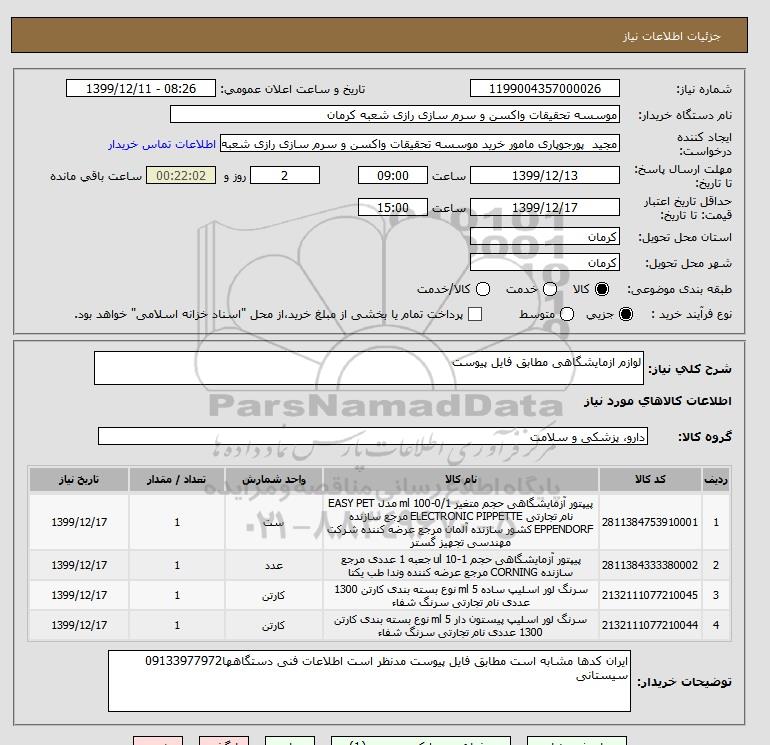770x745 pixels.
Task: Click the bottom button labeled with (1)
Action: pyautogui.click(x=421, y=741)
